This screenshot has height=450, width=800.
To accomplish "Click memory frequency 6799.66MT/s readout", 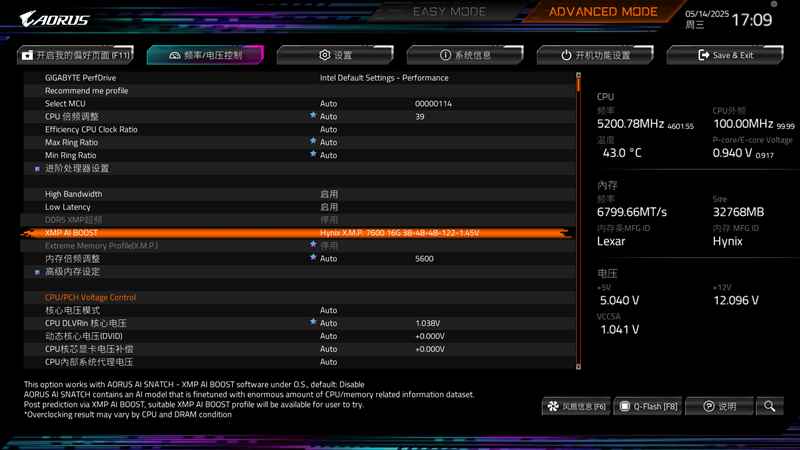I will (632, 212).
